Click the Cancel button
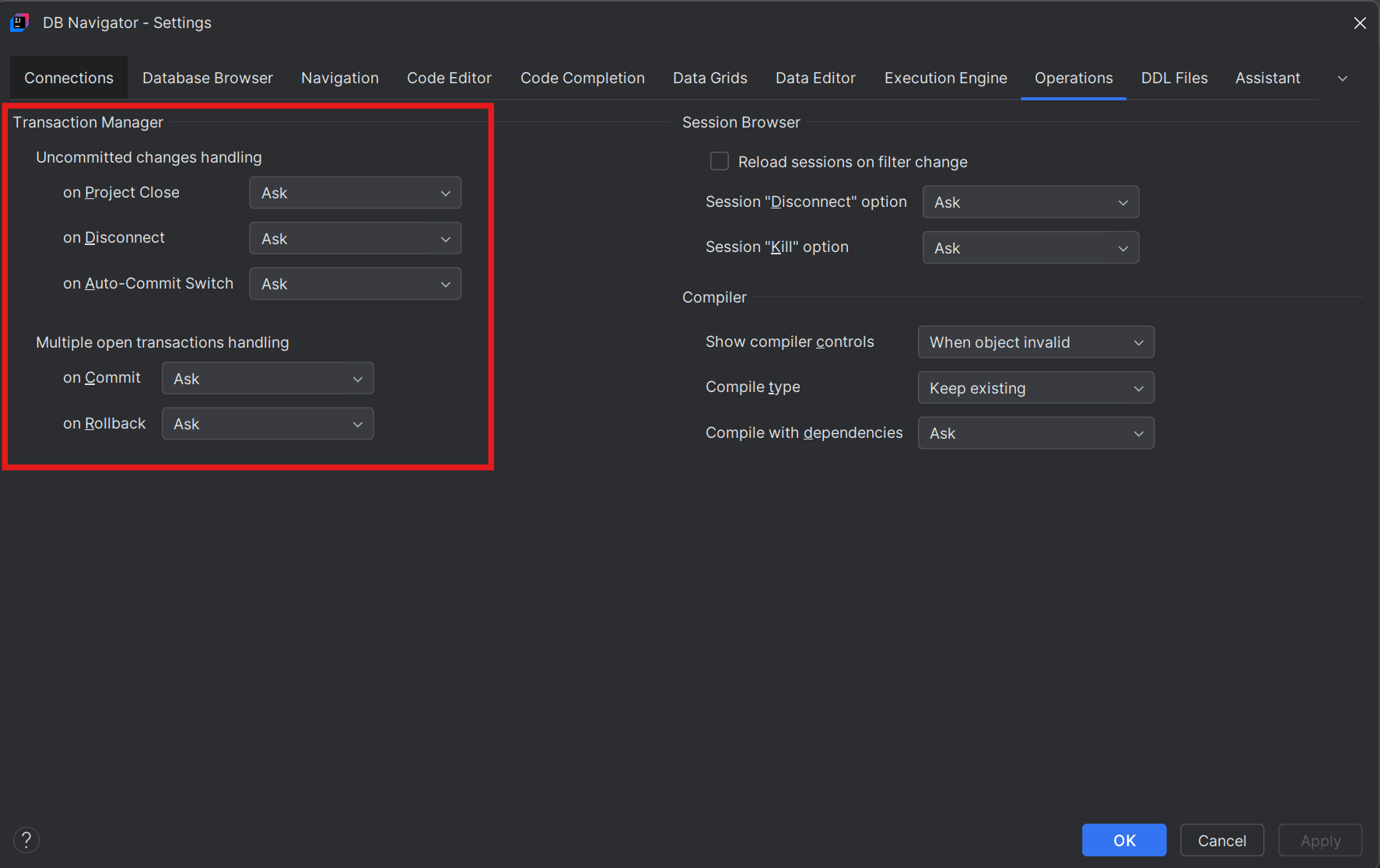The image size is (1380, 868). coord(1221,840)
